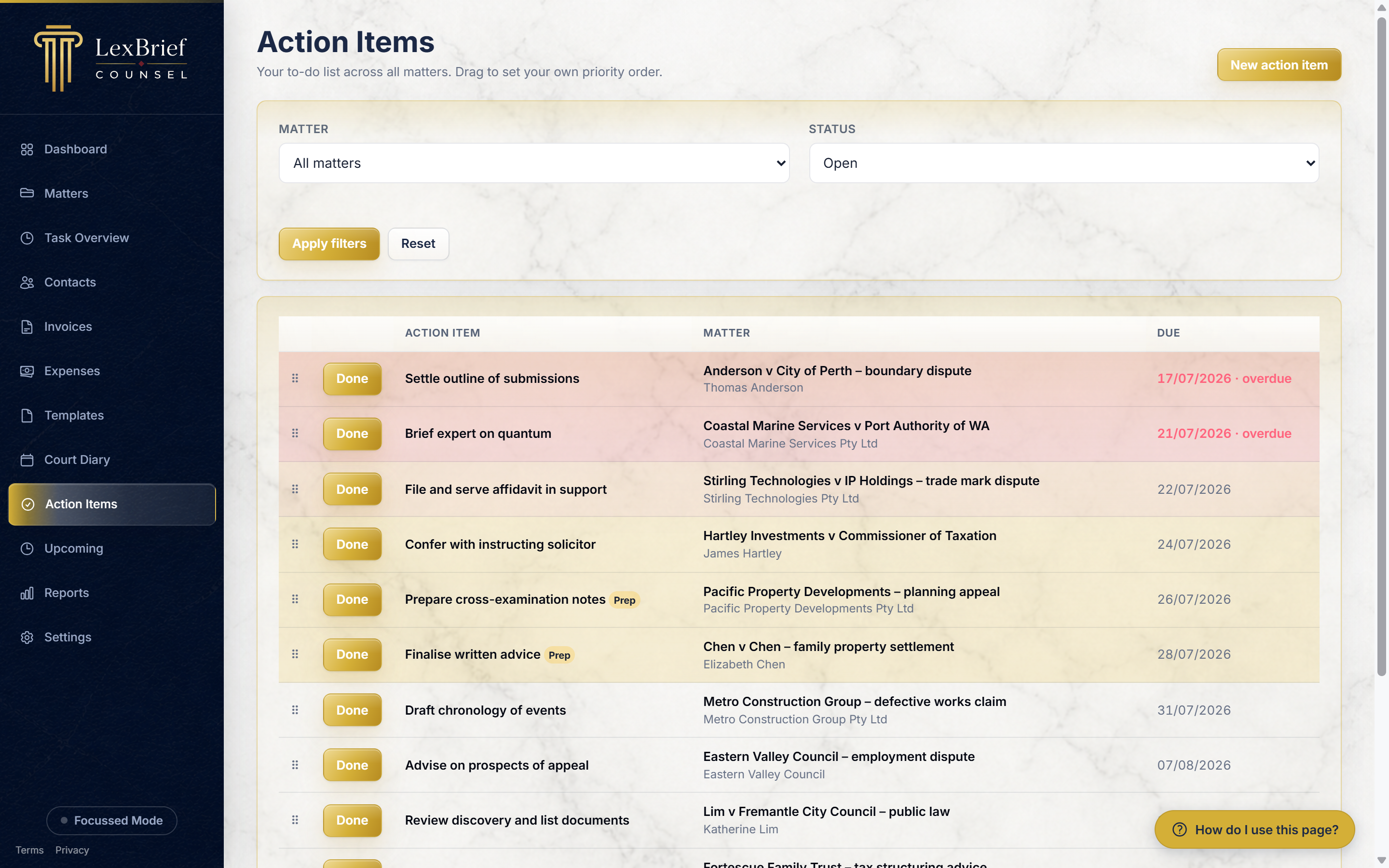Click drag handle for Settle outline of submissions
The width and height of the screenshot is (1389, 868).
tap(295, 379)
